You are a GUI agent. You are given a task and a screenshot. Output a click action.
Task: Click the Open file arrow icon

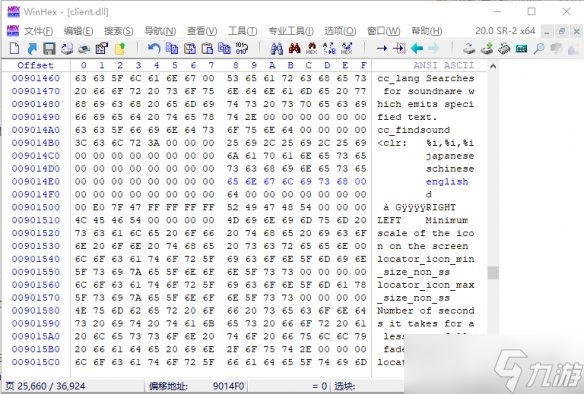point(32,48)
